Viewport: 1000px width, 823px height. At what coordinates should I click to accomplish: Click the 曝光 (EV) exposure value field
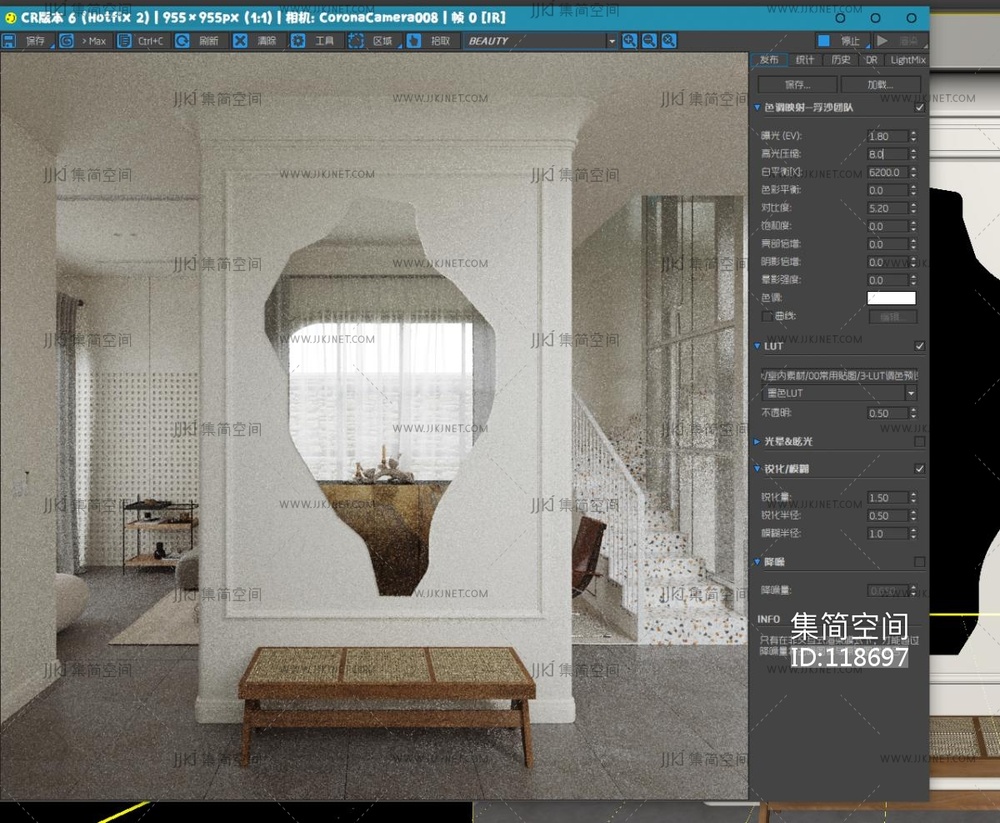tap(885, 136)
